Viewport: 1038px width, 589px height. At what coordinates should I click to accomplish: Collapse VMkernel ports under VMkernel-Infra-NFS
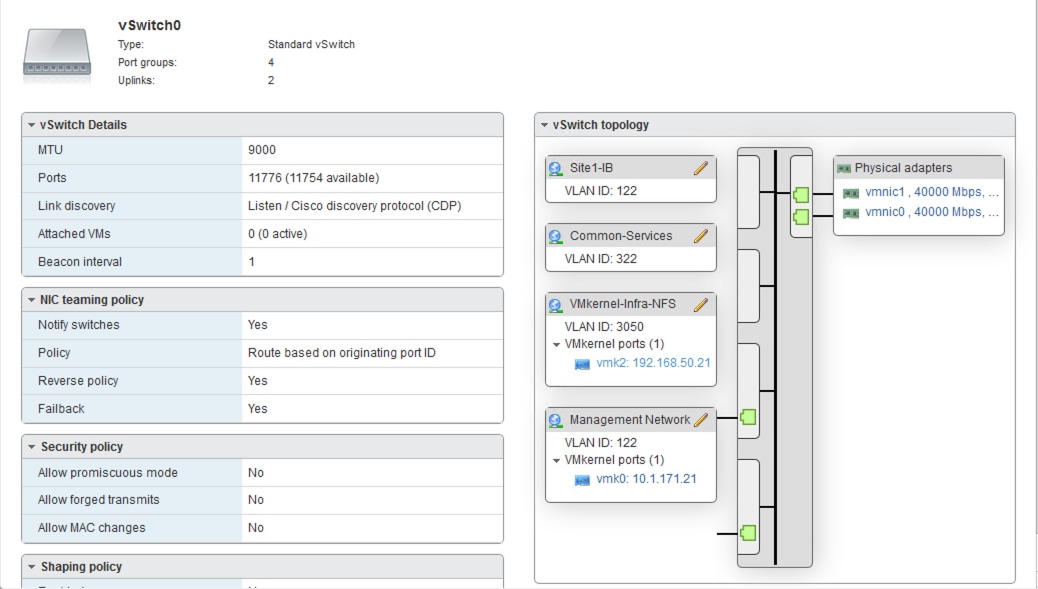[556, 345]
